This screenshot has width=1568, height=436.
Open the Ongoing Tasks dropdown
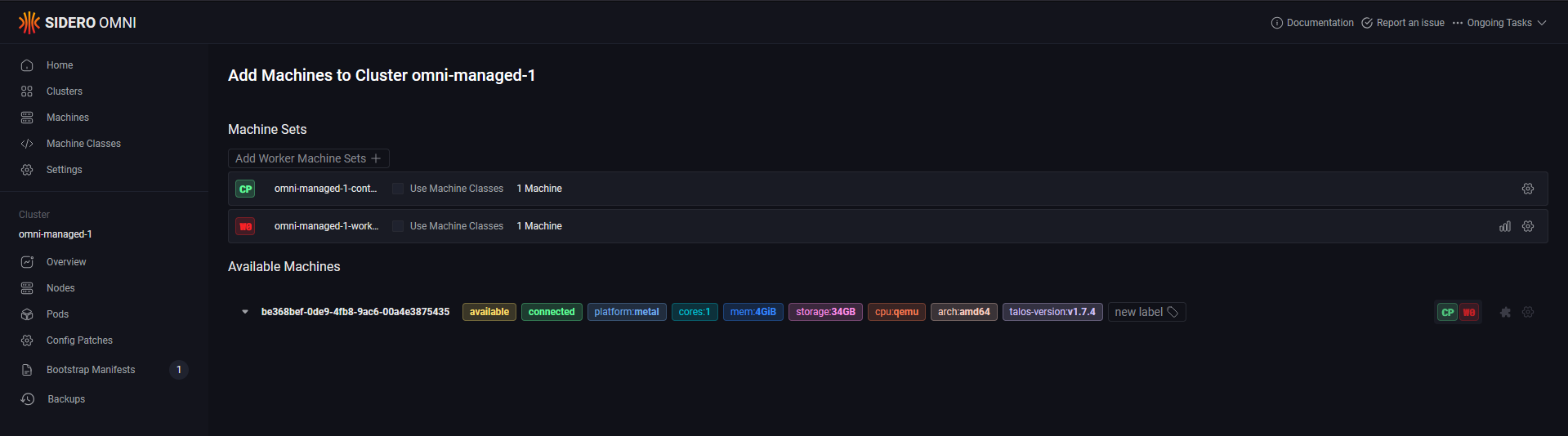click(x=1499, y=23)
